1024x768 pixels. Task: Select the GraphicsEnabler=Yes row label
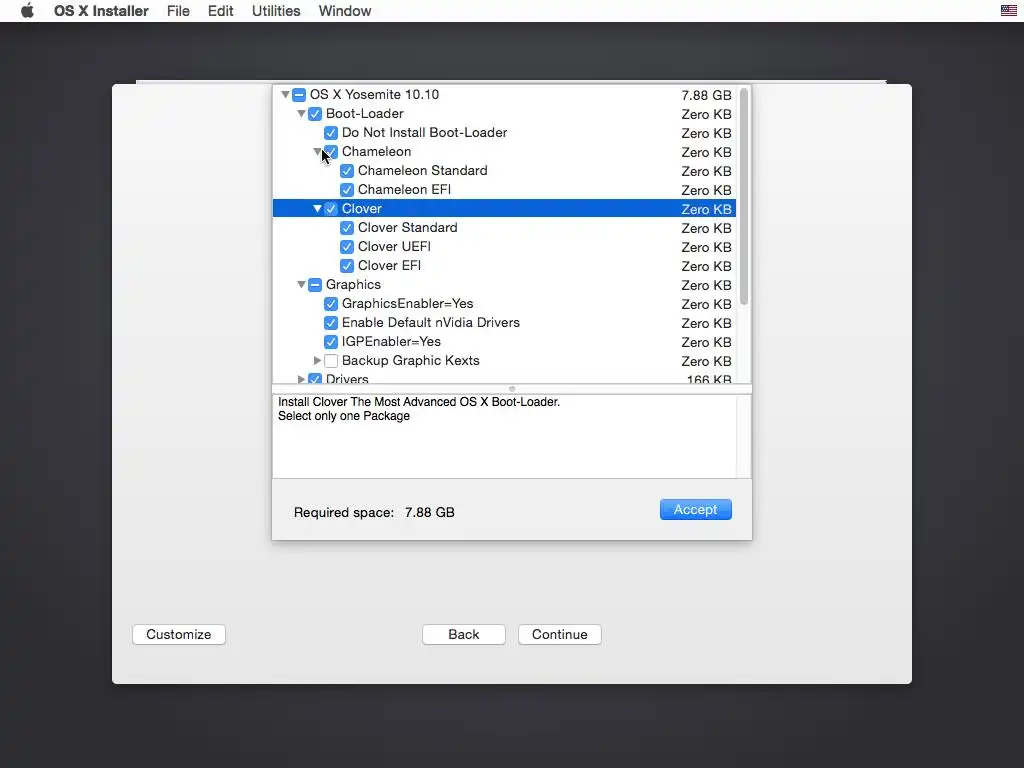click(408, 304)
